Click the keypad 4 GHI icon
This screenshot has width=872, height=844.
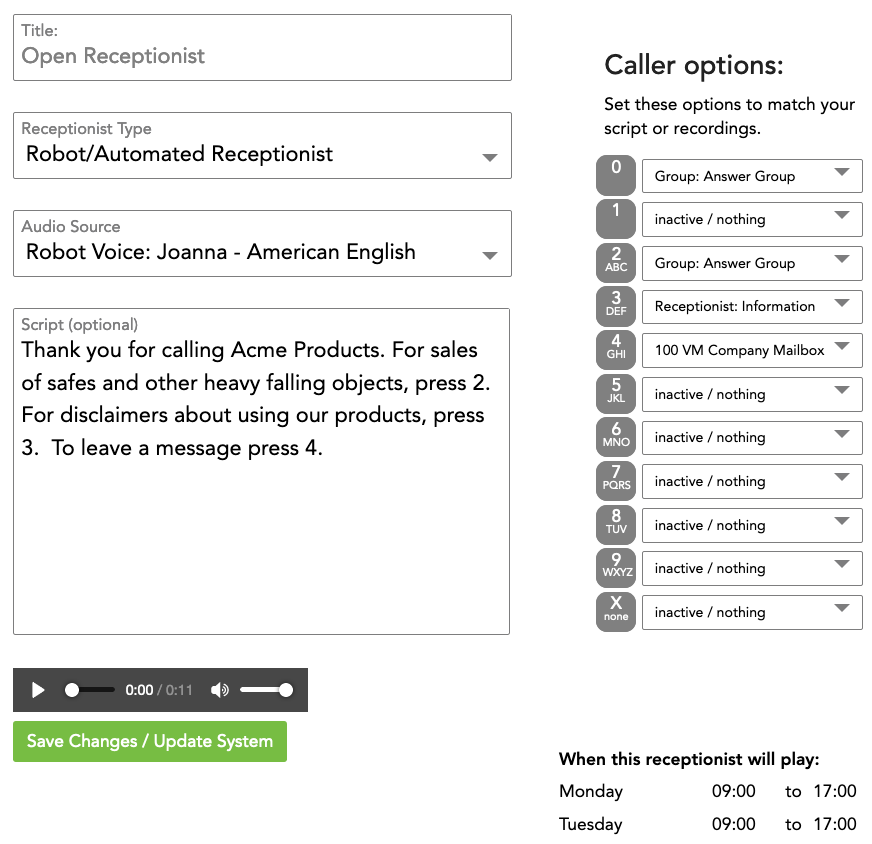[616, 350]
